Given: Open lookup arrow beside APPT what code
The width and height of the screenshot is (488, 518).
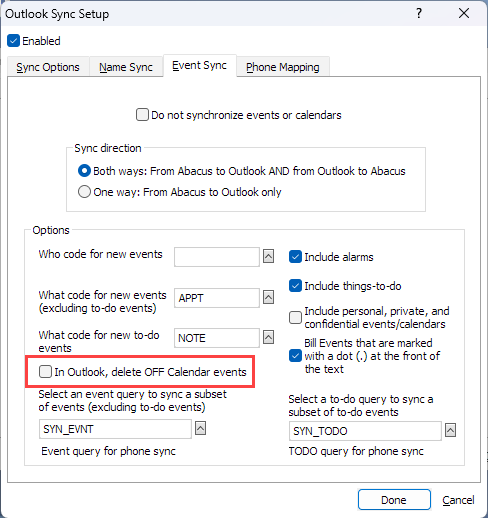Looking at the screenshot, I should (x=268, y=297).
